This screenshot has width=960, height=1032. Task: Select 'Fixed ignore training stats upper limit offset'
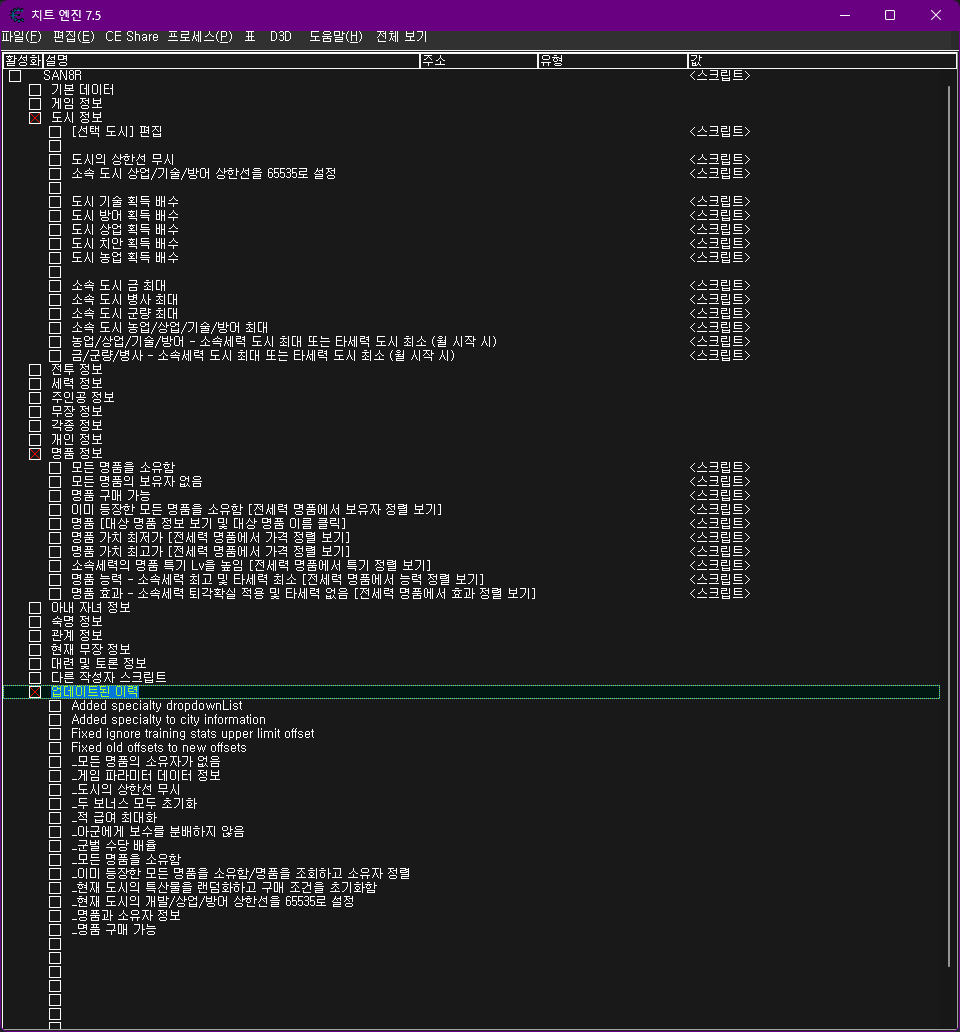pyautogui.click(x=193, y=733)
